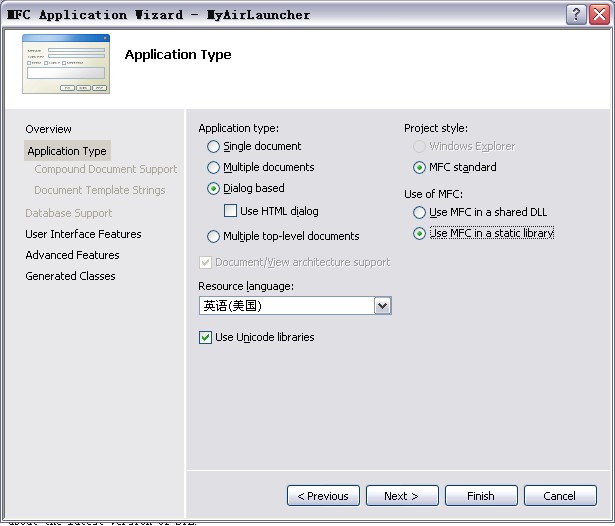Pick Multiple top-level documents option
Screen dimensions: 615x526
(213, 237)
